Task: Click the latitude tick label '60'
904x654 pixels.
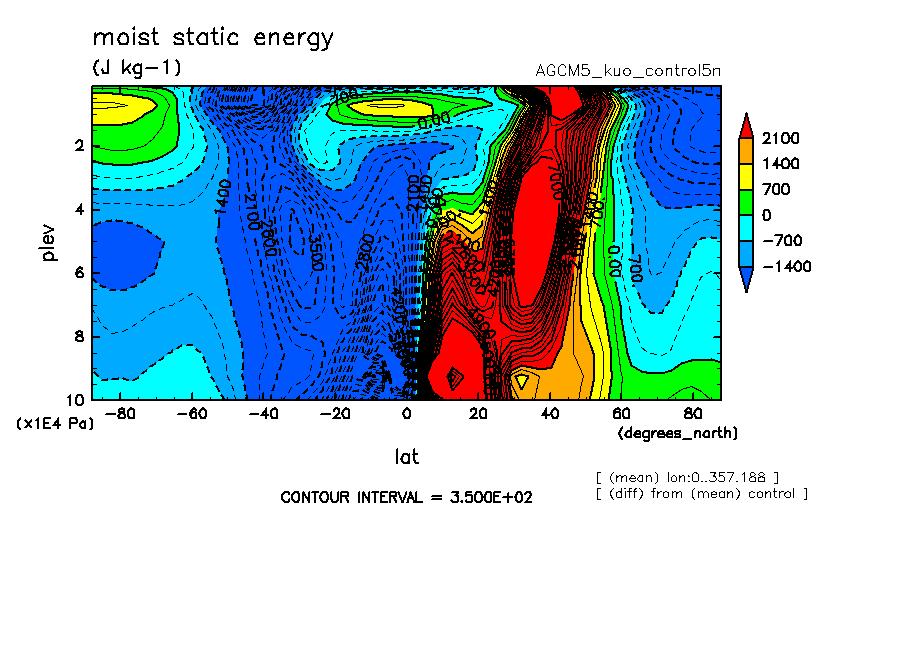Action: [621, 414]
